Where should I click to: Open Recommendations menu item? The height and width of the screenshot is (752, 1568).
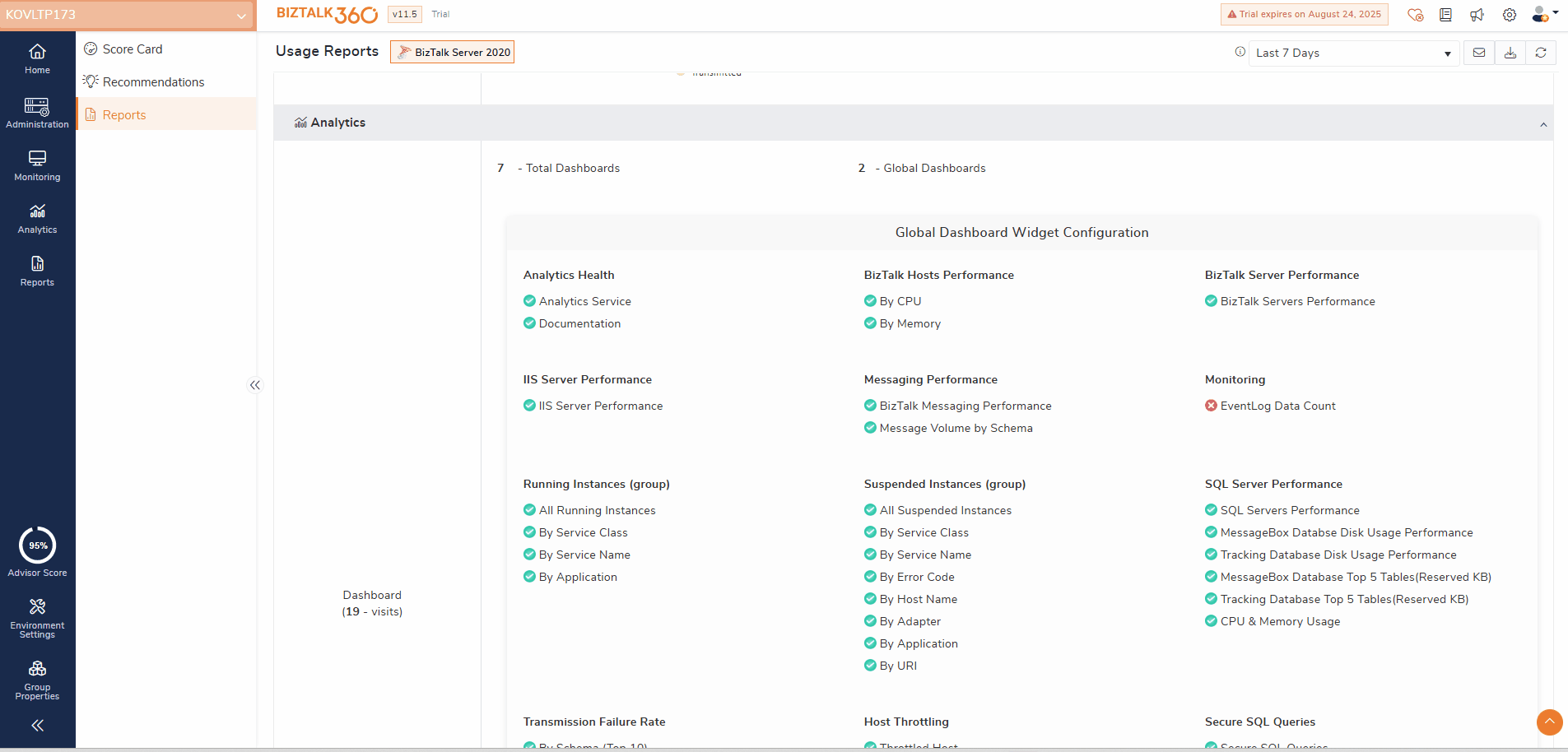tap(153, 82)
